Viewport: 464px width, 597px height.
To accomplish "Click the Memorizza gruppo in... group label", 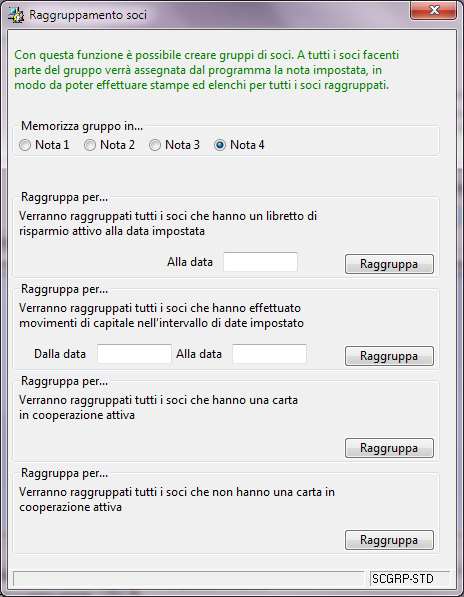I will 82,126.
